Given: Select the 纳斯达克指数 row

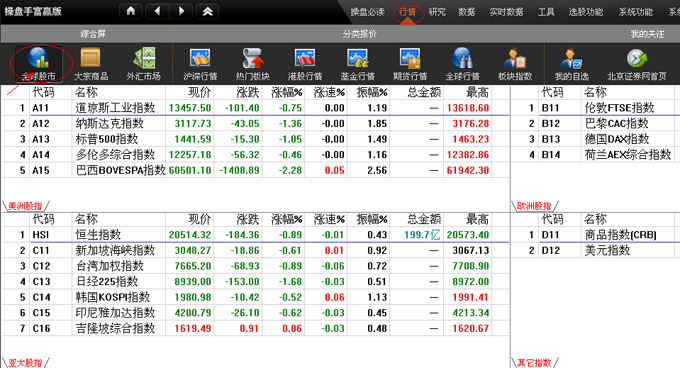Looking at the screenshot, I should tap(255, 124).
